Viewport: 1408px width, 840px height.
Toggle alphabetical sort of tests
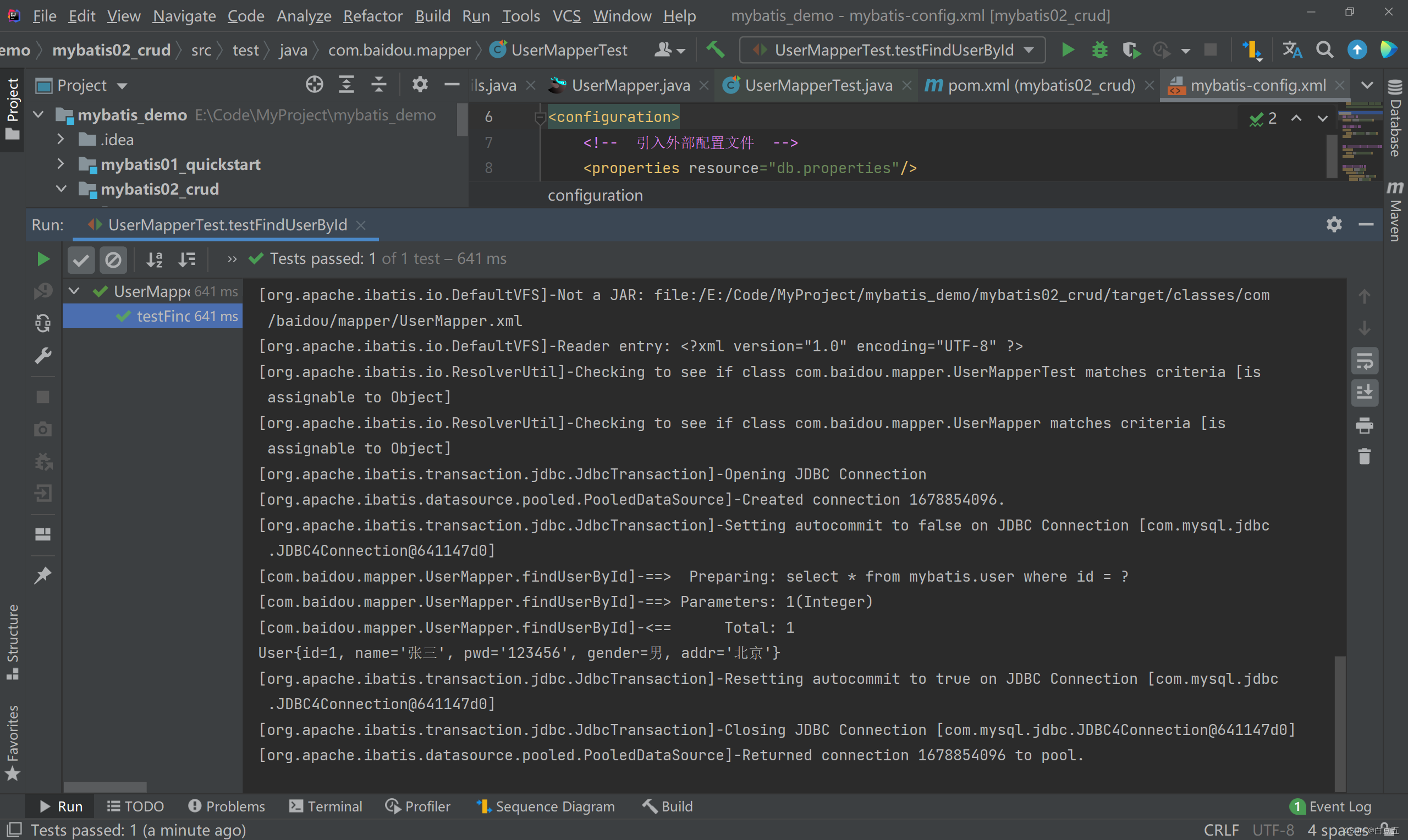[x=155, y=260]
